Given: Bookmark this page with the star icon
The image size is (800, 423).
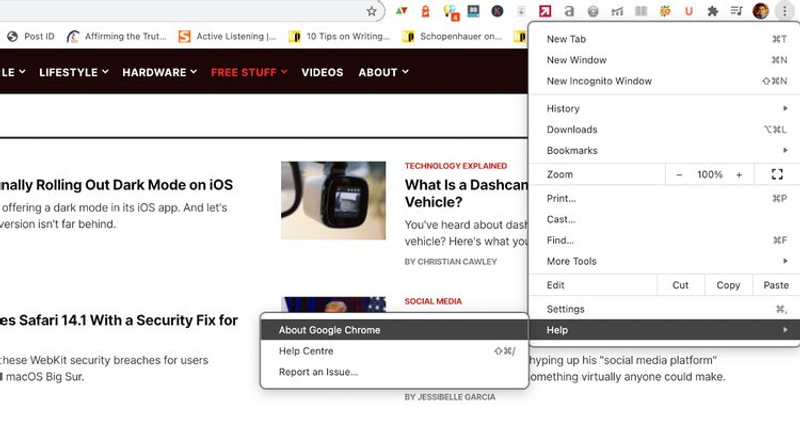Looking at the screenshot, I should (x=372, y=11).
